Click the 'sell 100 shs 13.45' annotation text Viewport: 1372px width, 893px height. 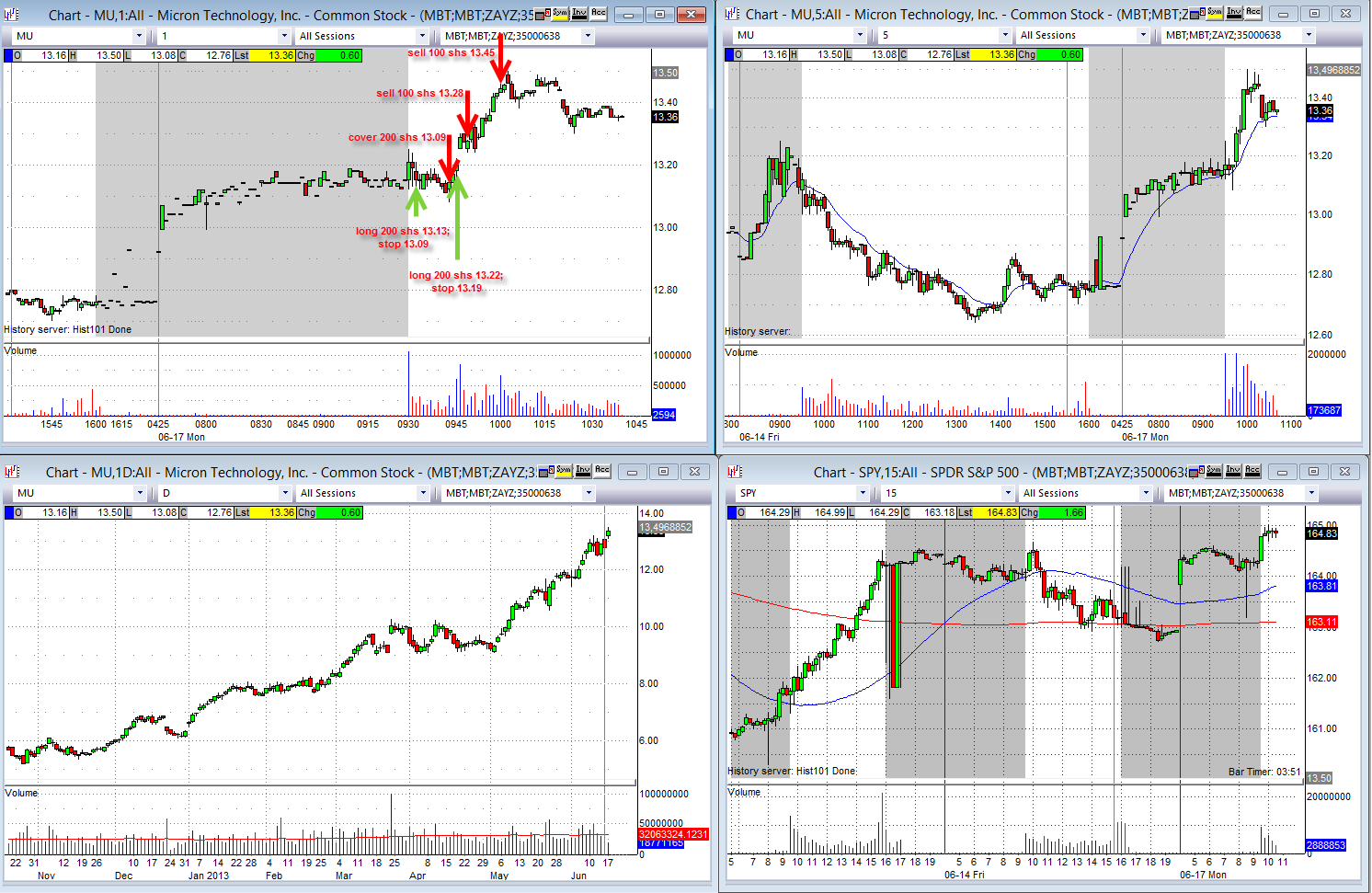coord(451,52)
